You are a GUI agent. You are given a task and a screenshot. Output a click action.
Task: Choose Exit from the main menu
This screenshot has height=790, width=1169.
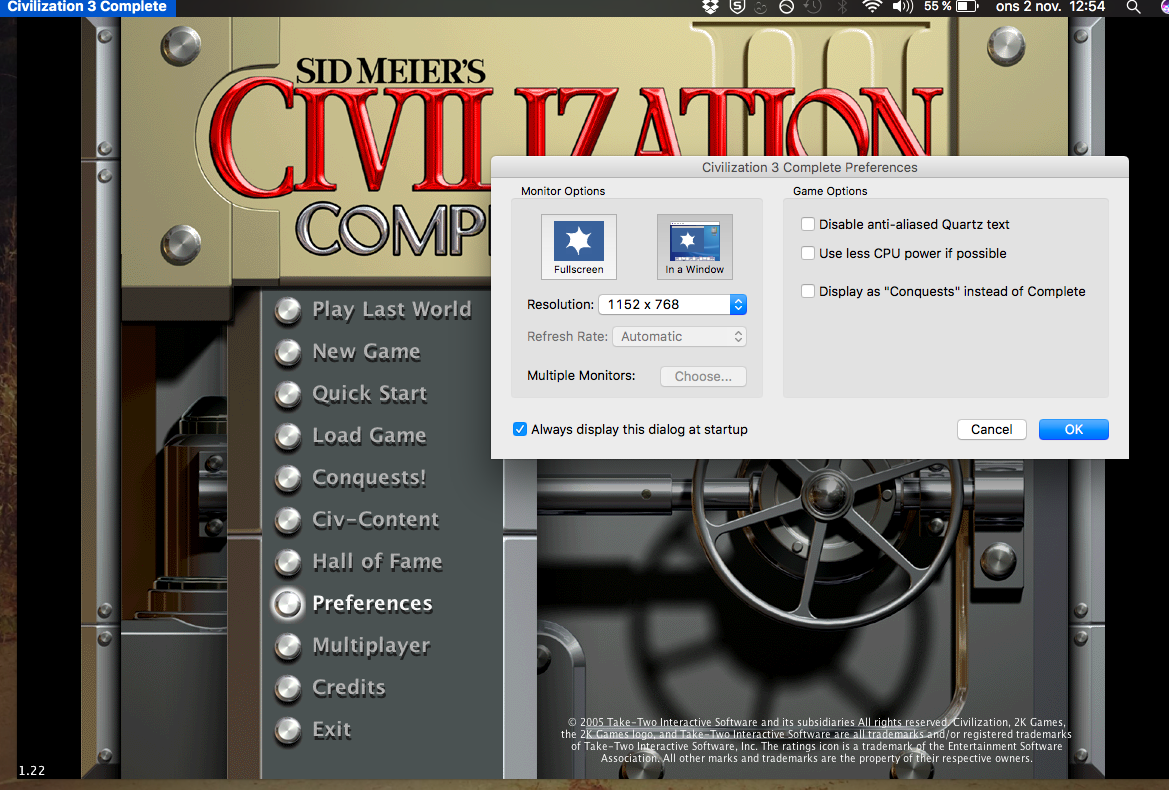click(x=332, y=730)
